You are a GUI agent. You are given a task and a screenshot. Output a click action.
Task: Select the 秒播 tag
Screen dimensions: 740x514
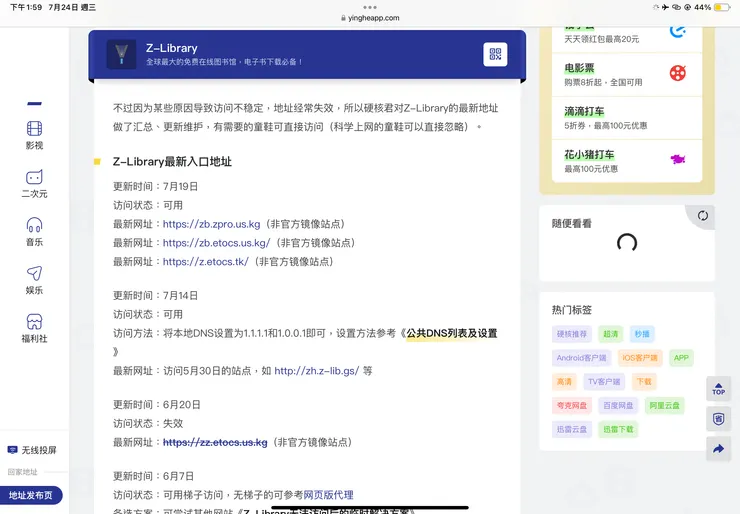click(642, 334)
